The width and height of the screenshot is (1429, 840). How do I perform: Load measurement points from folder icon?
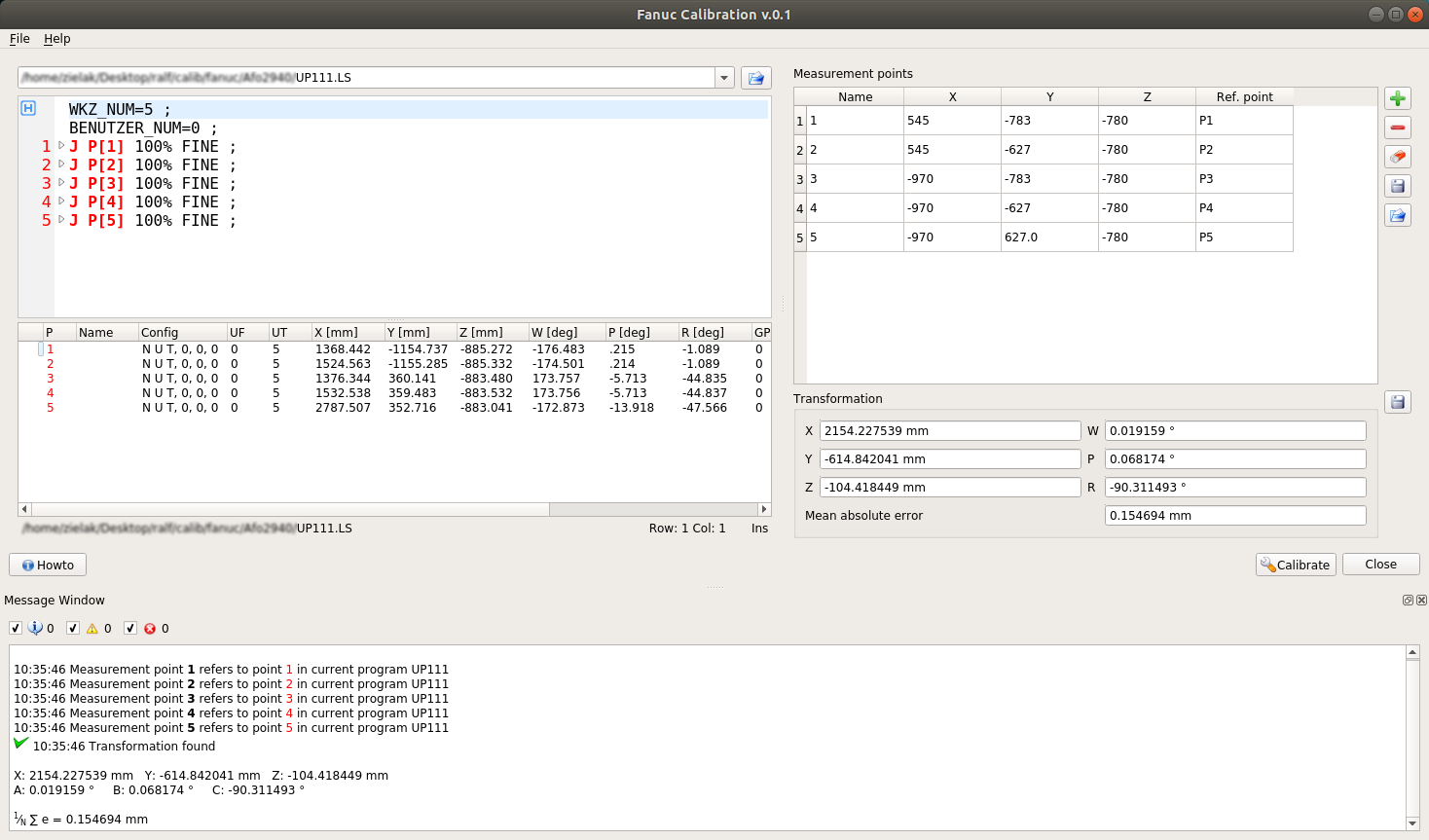tap(1398, 215)
